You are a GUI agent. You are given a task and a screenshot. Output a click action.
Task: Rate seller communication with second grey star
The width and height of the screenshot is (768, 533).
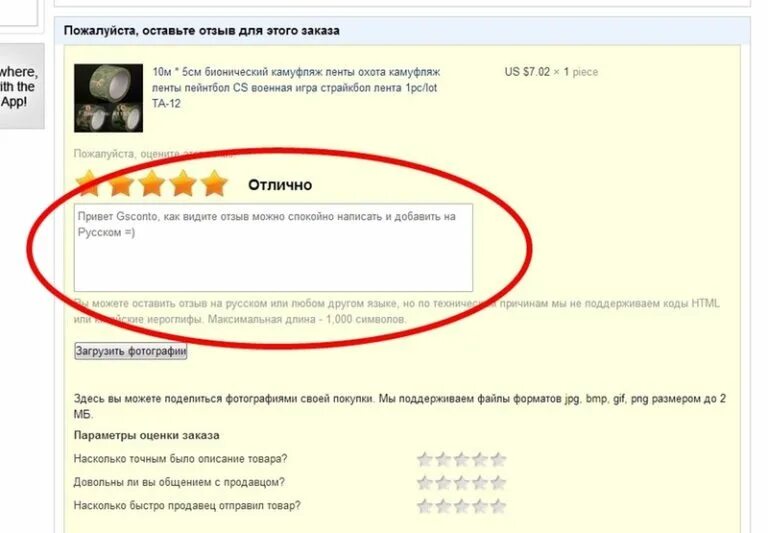(x=443, y=483)
